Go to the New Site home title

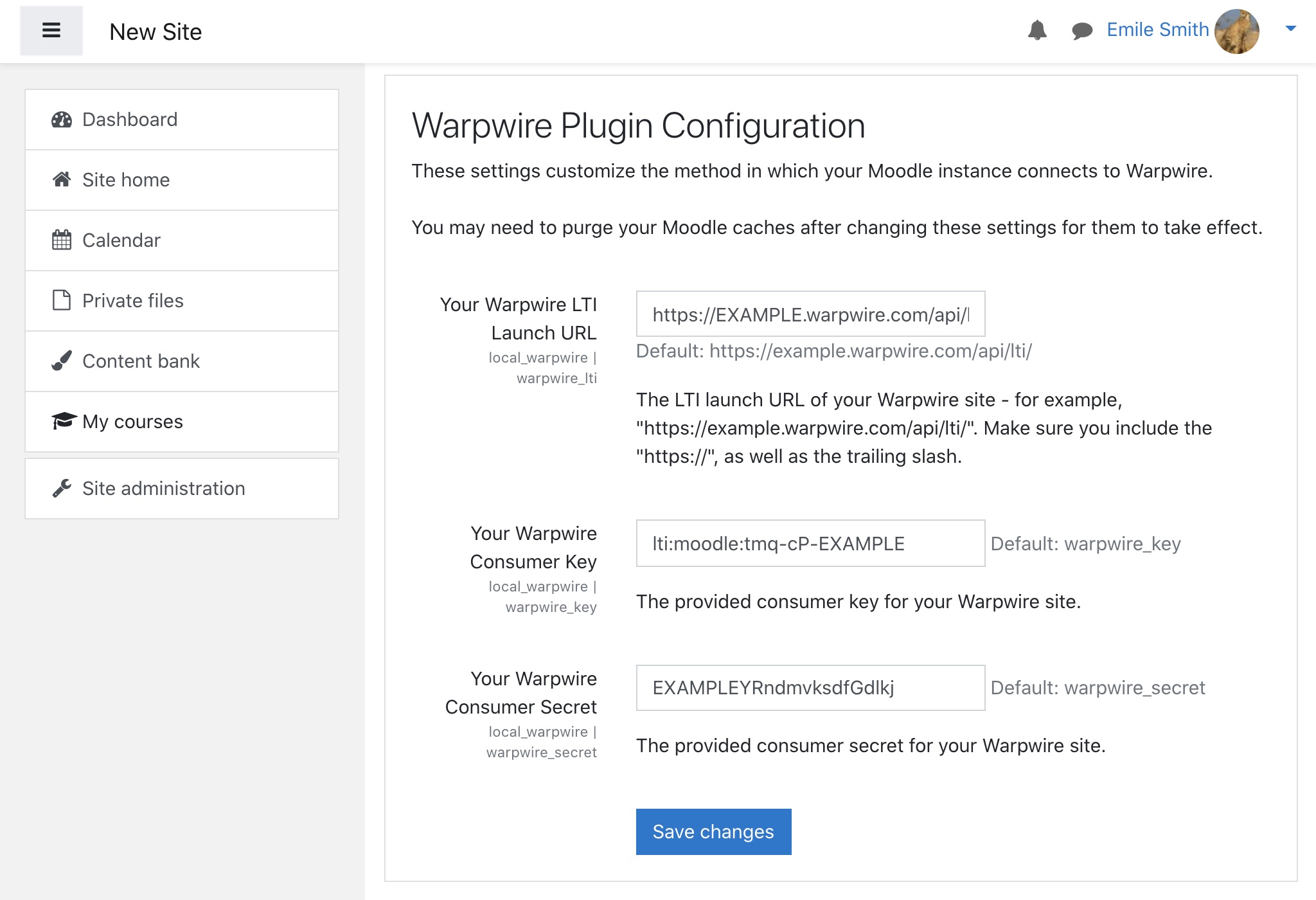[x=156, y=32]
